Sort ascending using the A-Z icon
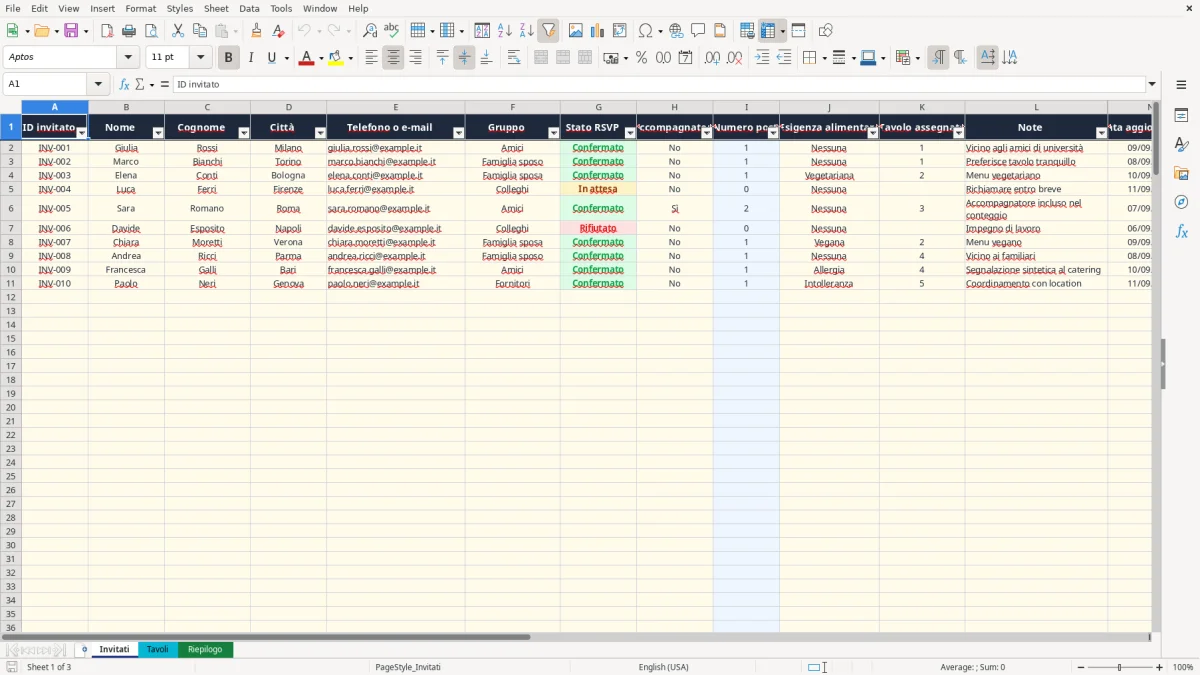The height and width of the screenshot is (675, 1200). (x=505, y=31)
